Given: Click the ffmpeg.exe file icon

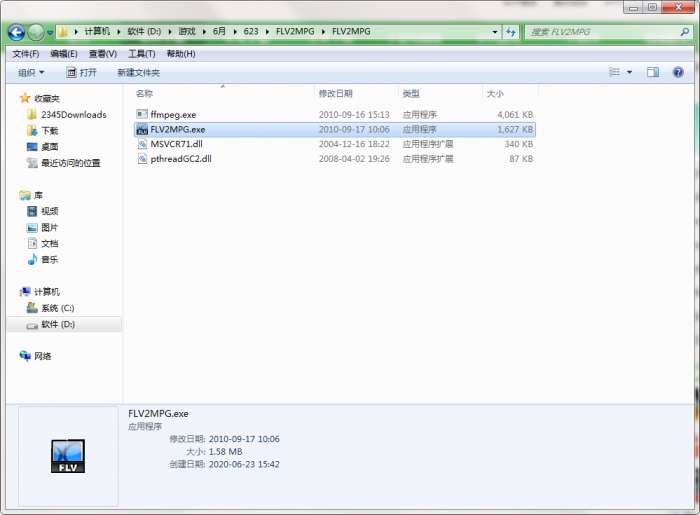Looking at the screenshot, I should [x=142, y=114].
